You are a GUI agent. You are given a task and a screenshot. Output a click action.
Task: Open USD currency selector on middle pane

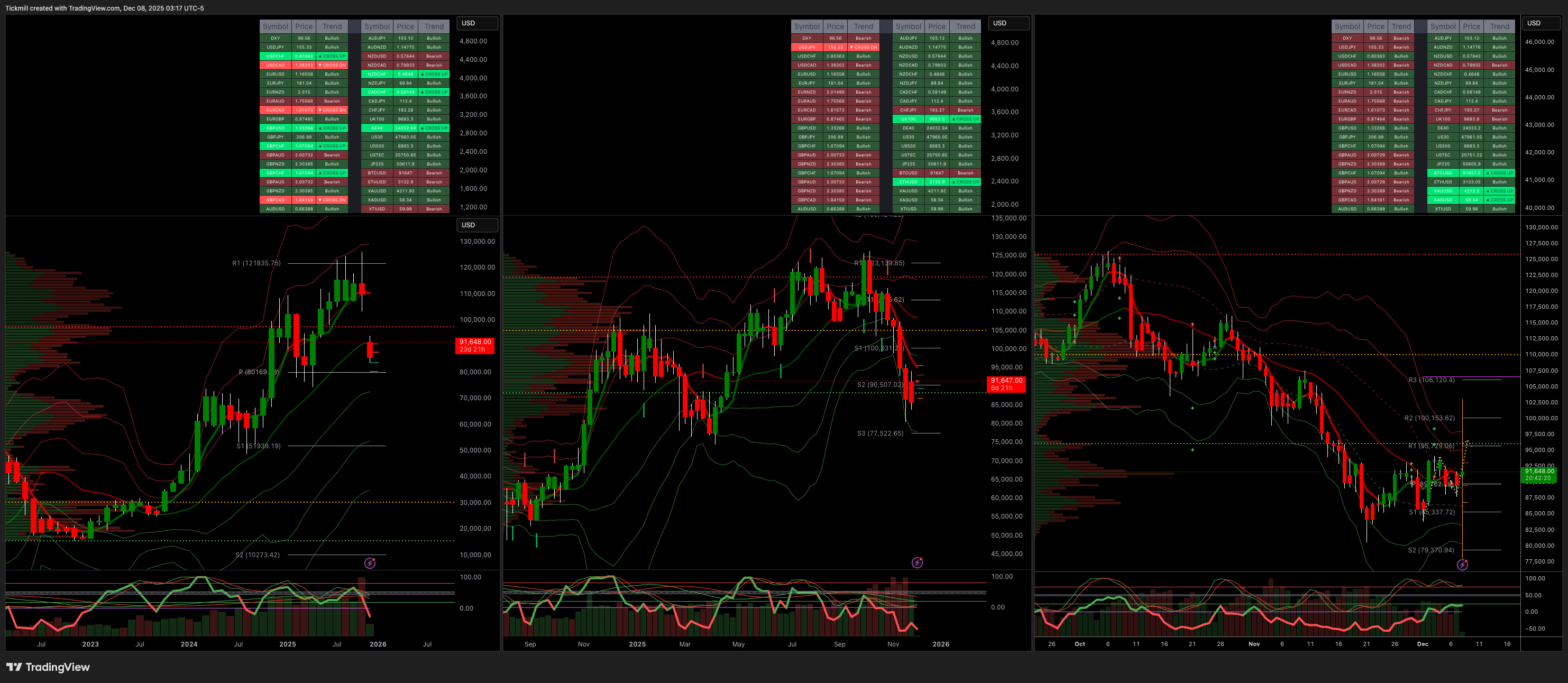1008,23
